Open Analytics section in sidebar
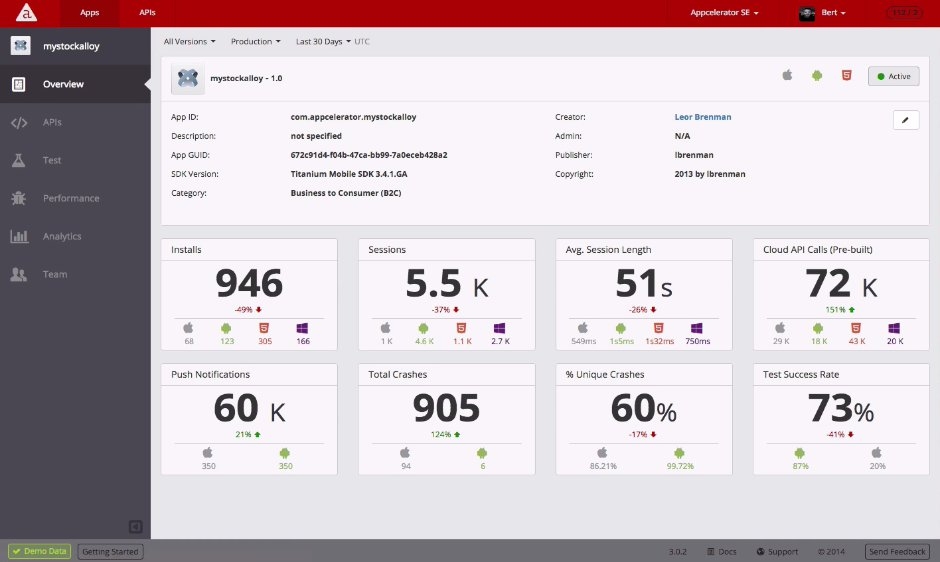The width and height of the screenshot is (940, 562). [x=75, y=236]
